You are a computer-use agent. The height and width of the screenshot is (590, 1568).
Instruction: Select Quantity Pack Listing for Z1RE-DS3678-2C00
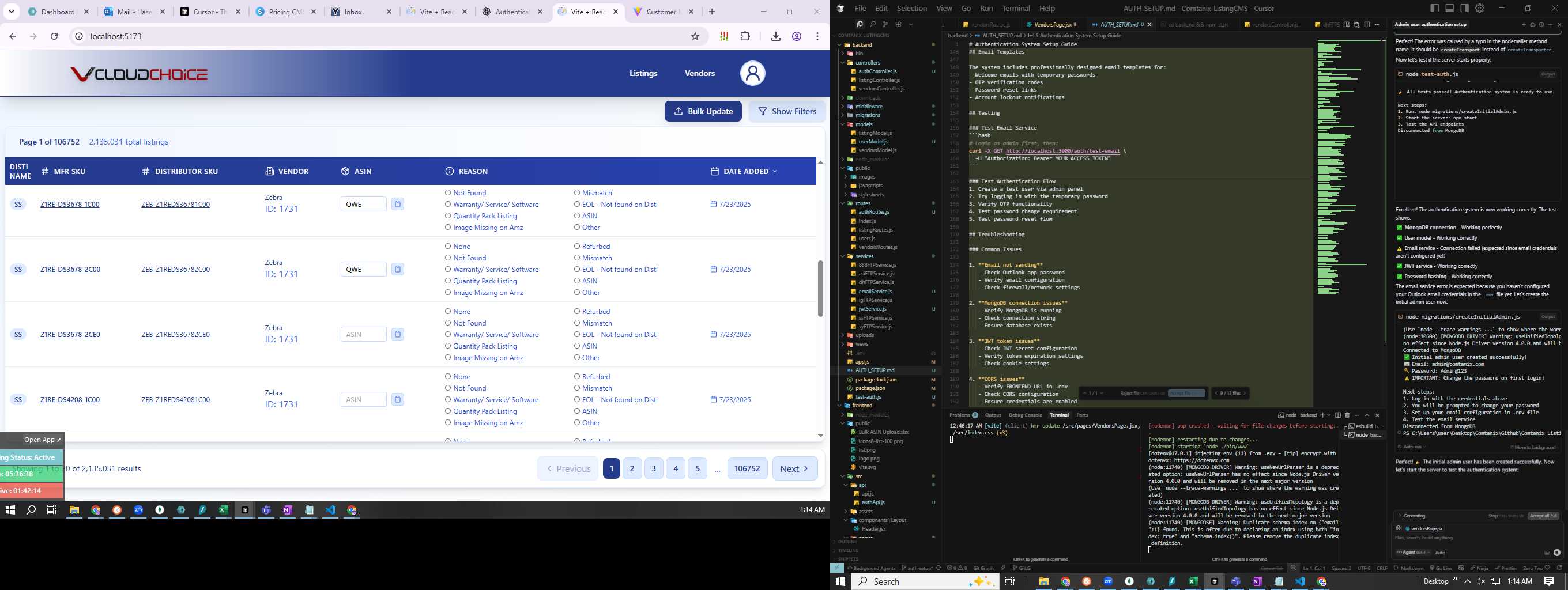coord(447,281)
